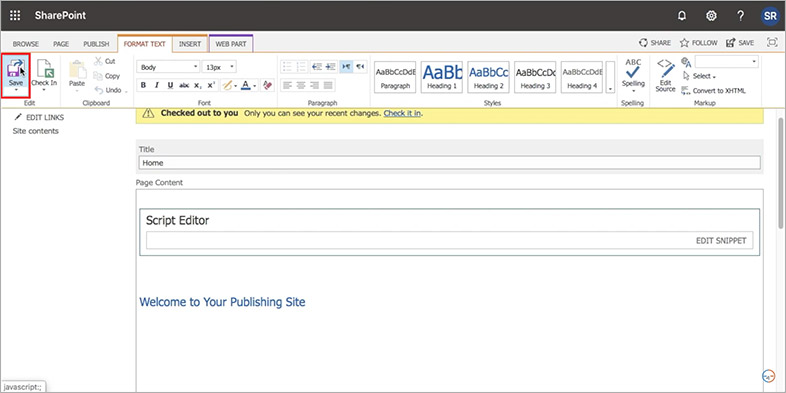Toggle right-to-left text direction
Screen dimensions: 786x393
(360, 66)
